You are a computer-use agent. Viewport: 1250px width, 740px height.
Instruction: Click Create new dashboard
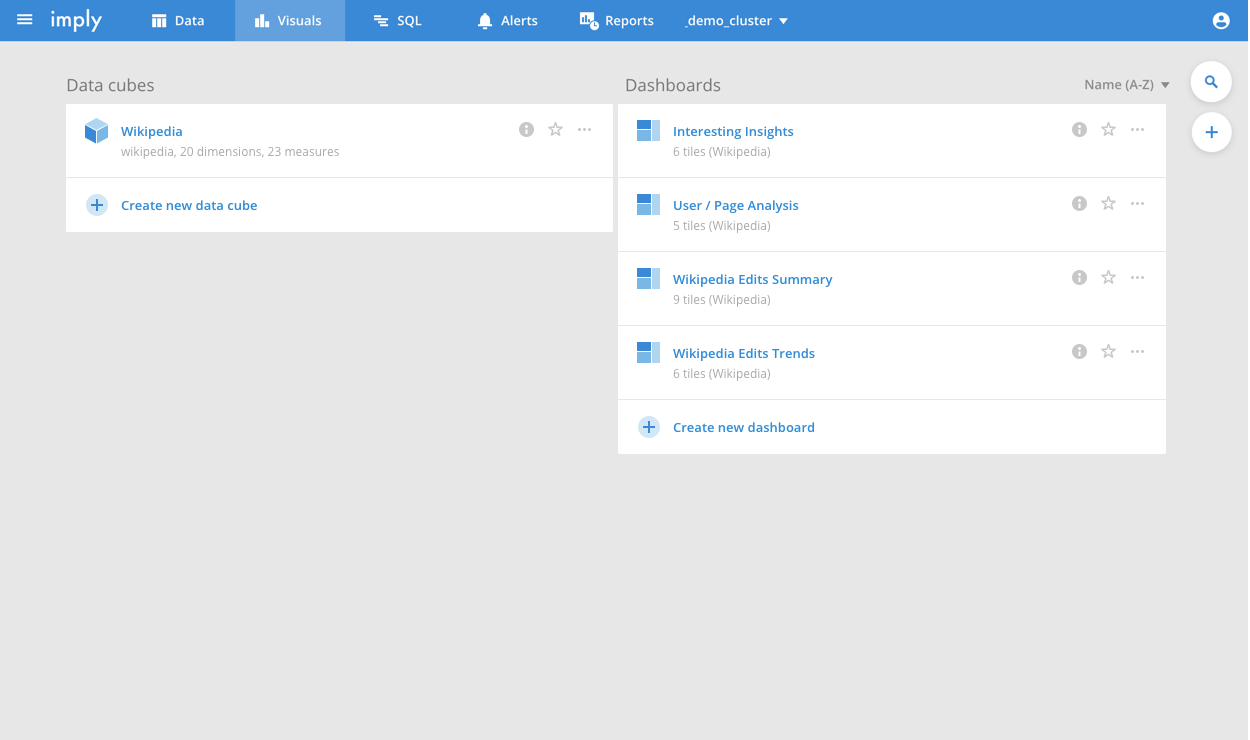(744, 427)
